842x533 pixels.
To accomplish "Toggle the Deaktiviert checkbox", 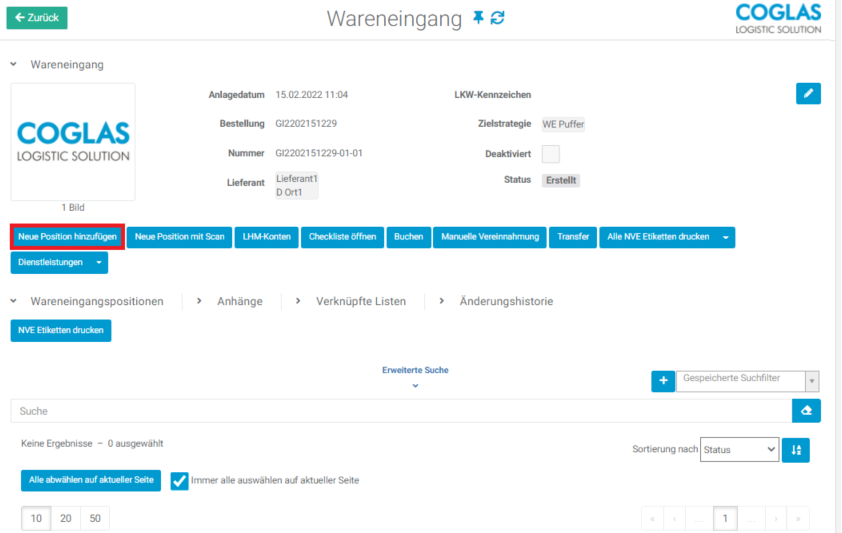I will [x=550, y=154].
